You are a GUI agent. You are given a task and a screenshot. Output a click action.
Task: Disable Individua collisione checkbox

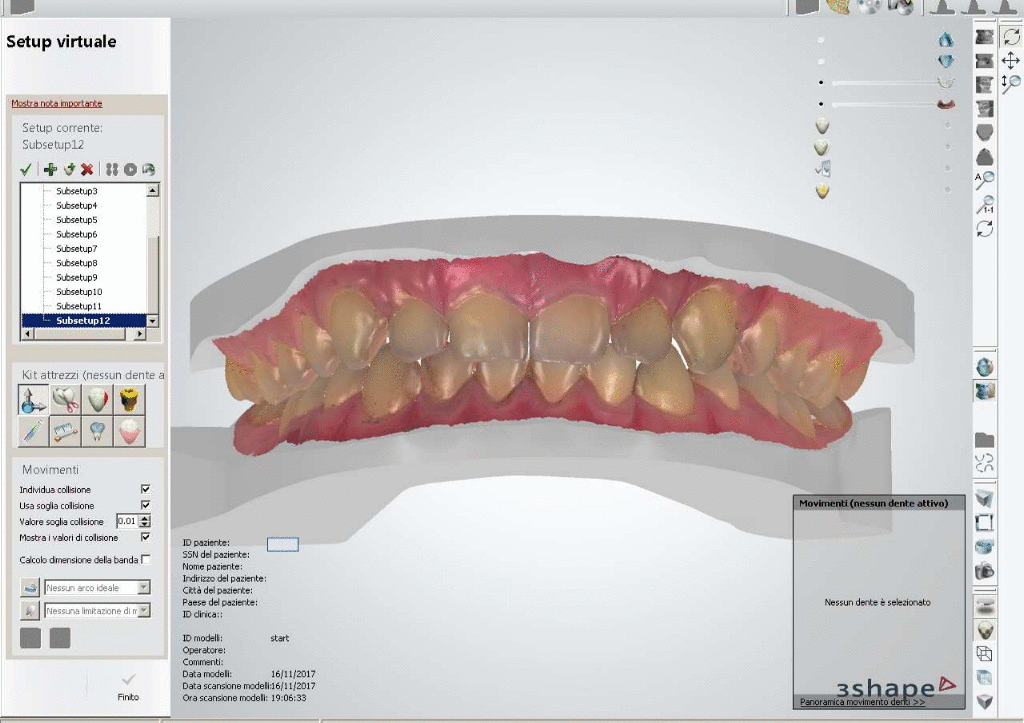click(x=146, y=489)
